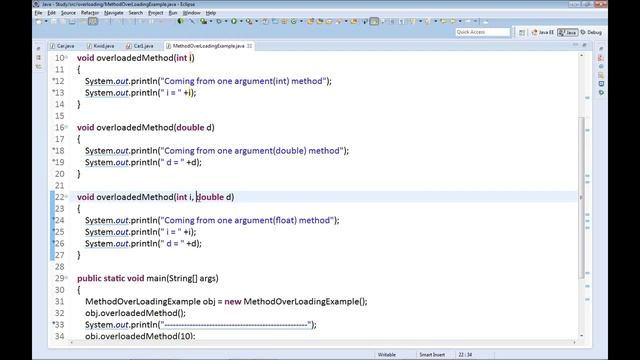The height and width of the screenshot is (360, 640).
Task: Open the Navigate menu
Action: click(113, 13)
